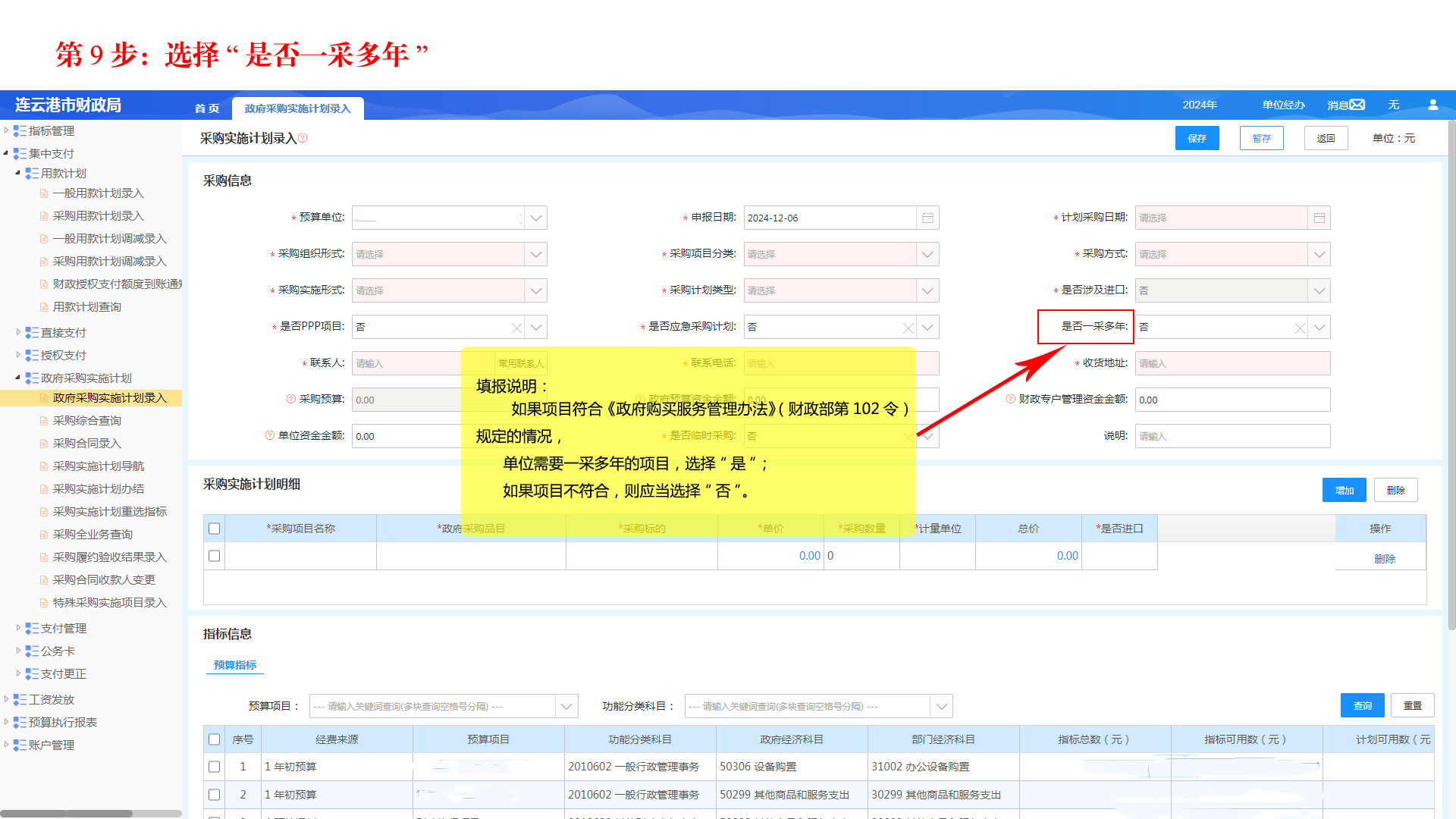Click document icon beside 采购综合查询
1456x819 pixels.
pyautogui.click(x=44, y=421)
